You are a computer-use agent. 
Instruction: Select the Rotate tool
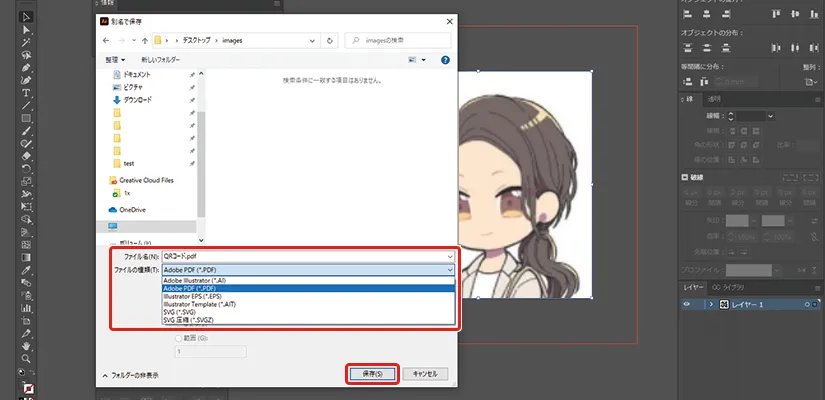pos(26,169)
